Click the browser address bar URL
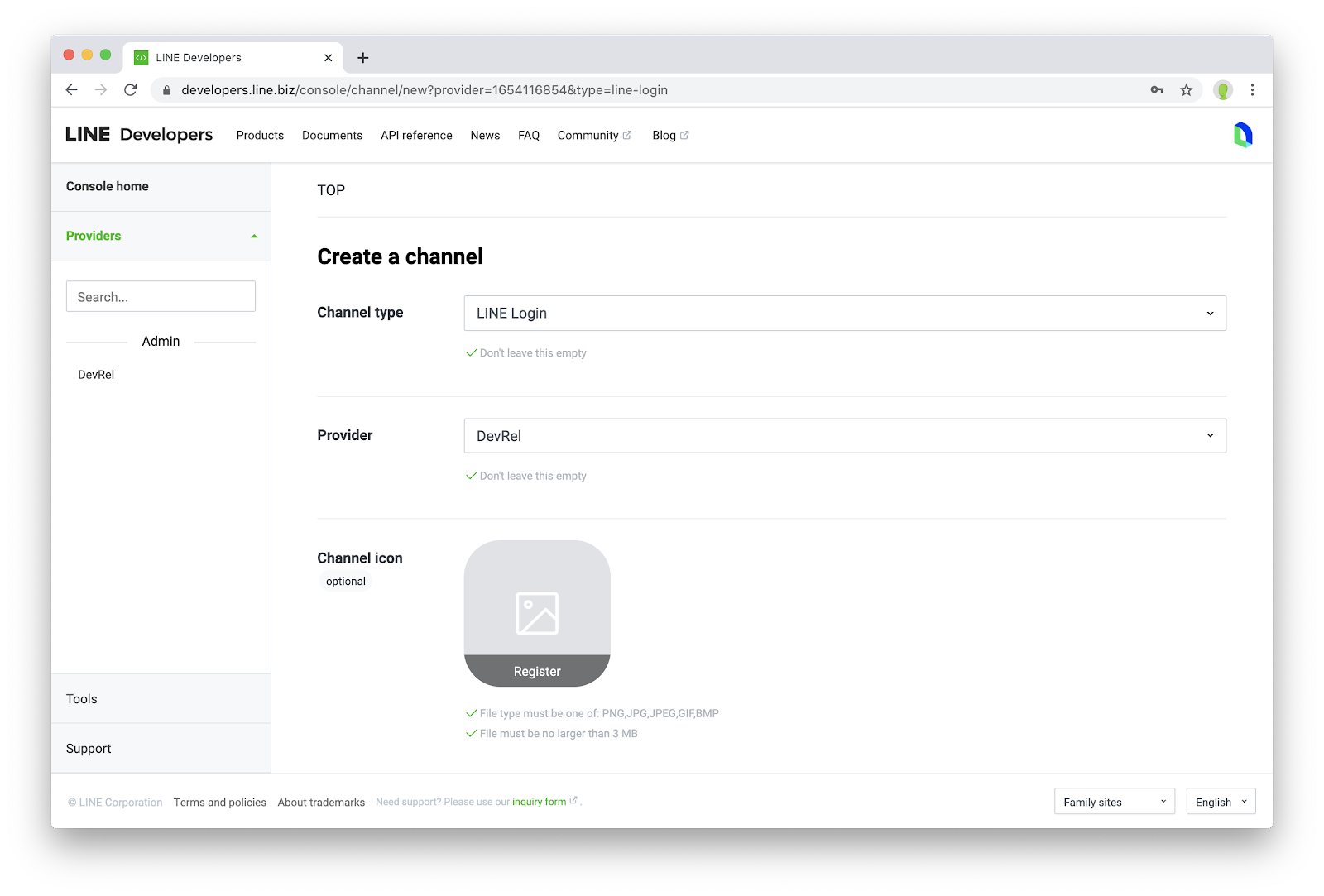This screenshot has width=1324, height=896. (x=425, y=90)
